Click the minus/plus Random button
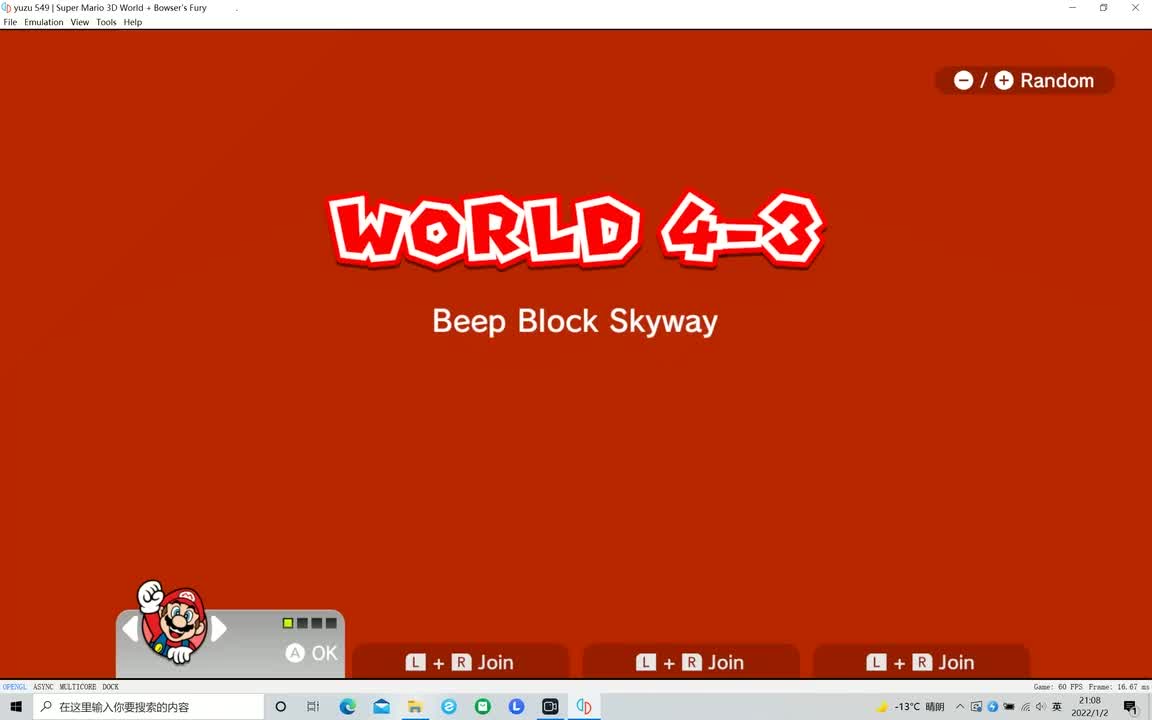 [1024, 80]
